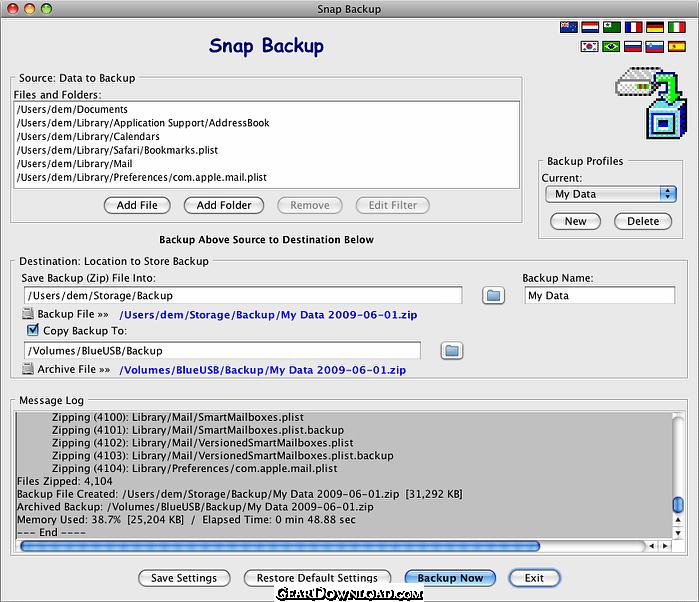Click message log scroll right arrow
Screen dimensions: 699x602
point(665,546)
